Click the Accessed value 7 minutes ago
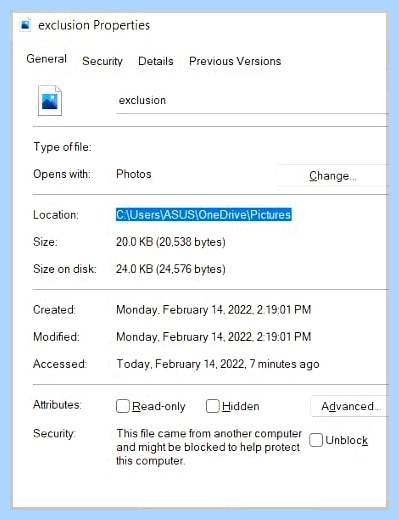The width and height of the screenshot is (399, 520). pyautogui.click(x=218, y=364)
